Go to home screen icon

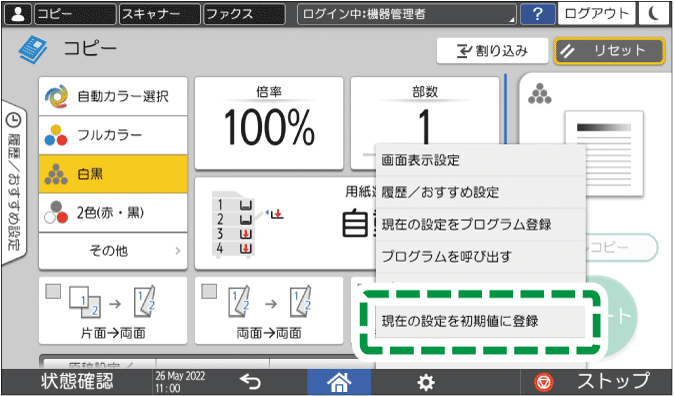coord(339,382)
